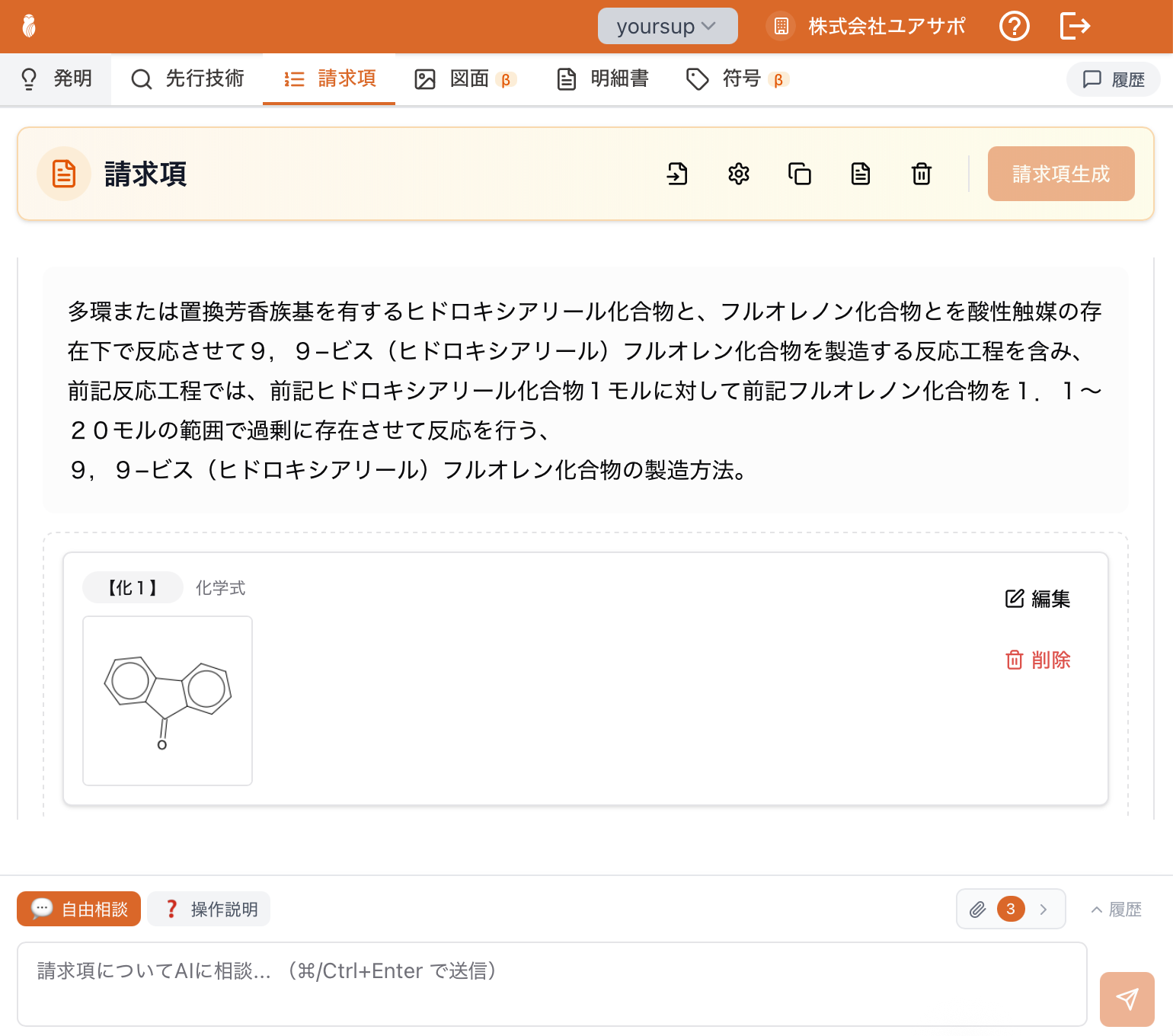The width and height of the screenshot is (1173, 1036).
Task: Click the owl logo in top left
Action: click(29, 26)
